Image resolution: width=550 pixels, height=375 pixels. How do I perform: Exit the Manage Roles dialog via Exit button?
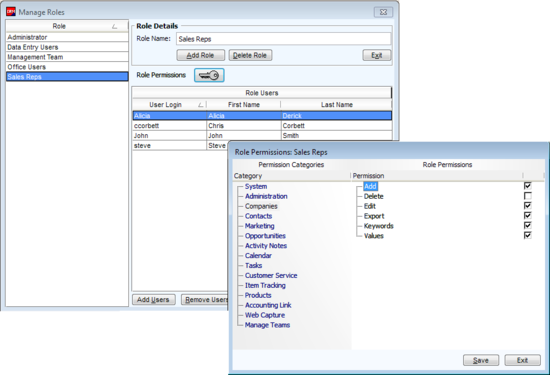point(377,55)
